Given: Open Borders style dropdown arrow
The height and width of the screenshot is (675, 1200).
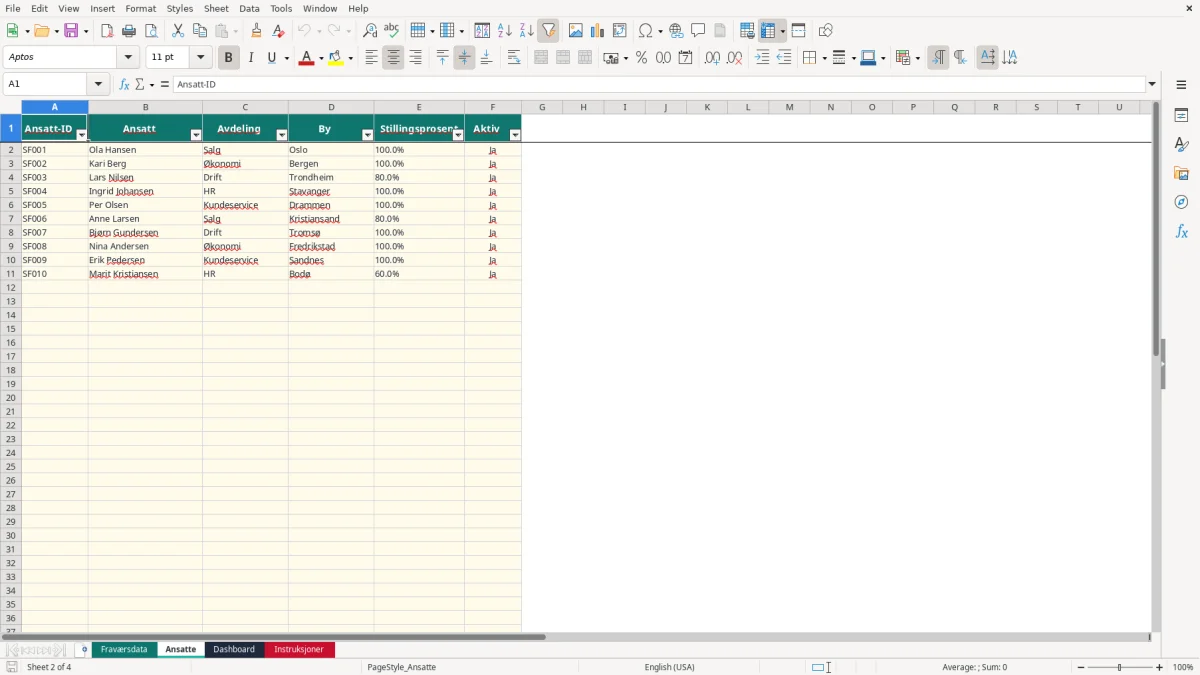Looking at the screenshot, I should tap(823, 58).
